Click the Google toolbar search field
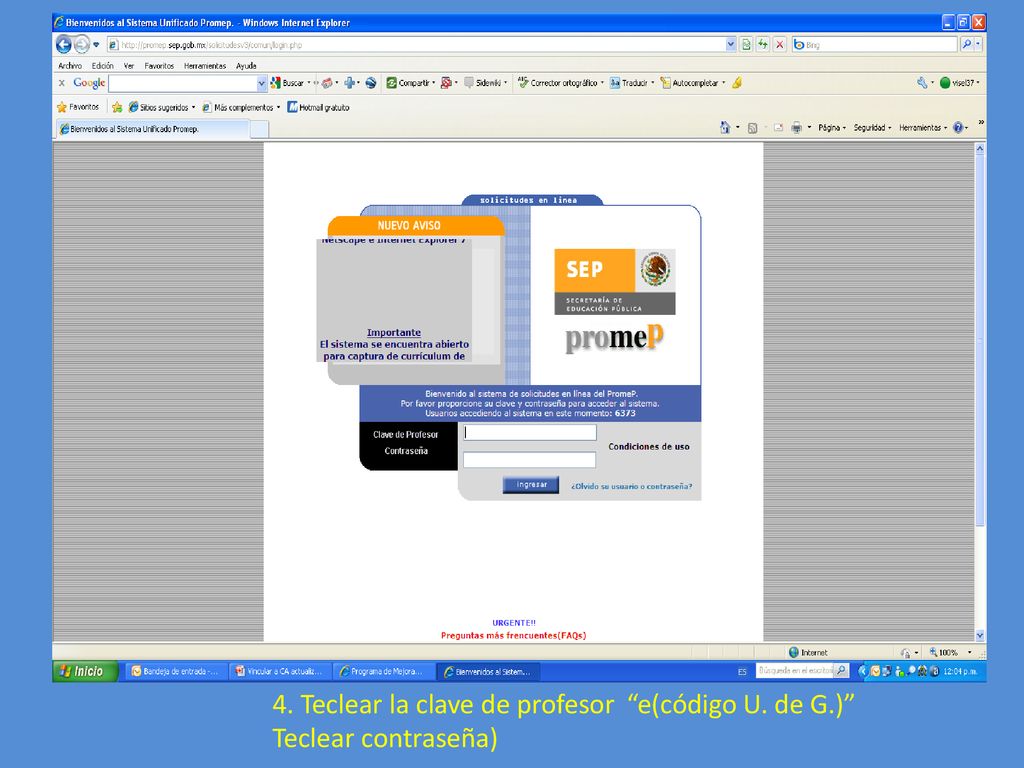The width and height of the screenshot is (1024, 768). point(182,83)
